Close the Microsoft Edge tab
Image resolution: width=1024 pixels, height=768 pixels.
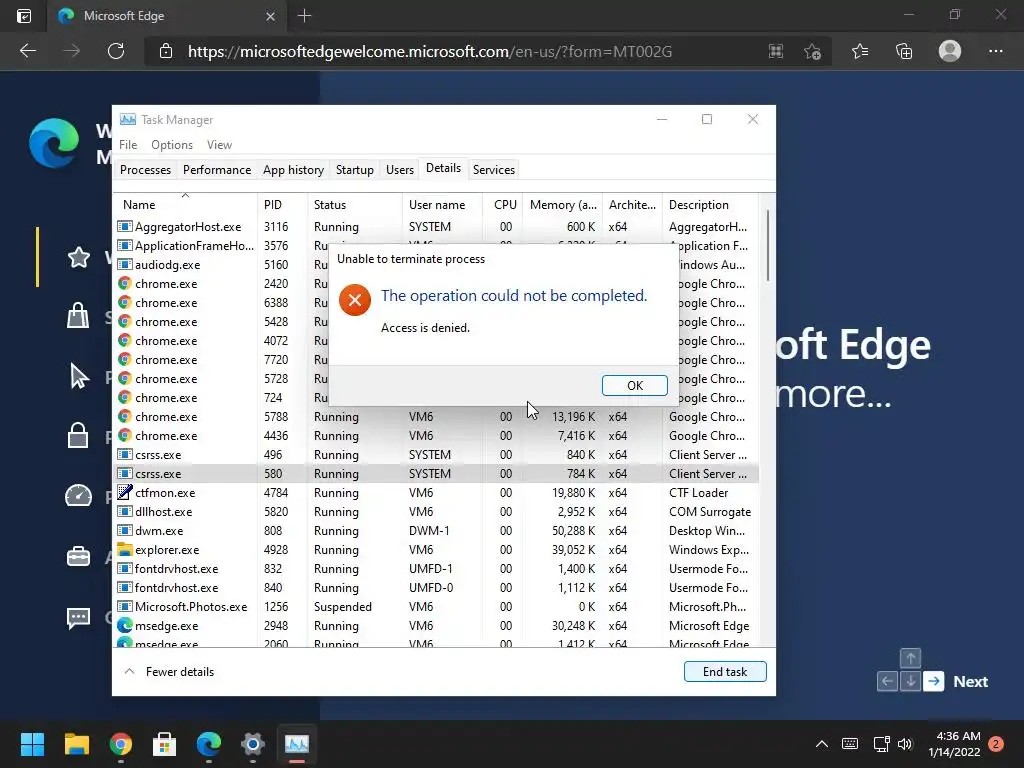[x=270, y=16]
